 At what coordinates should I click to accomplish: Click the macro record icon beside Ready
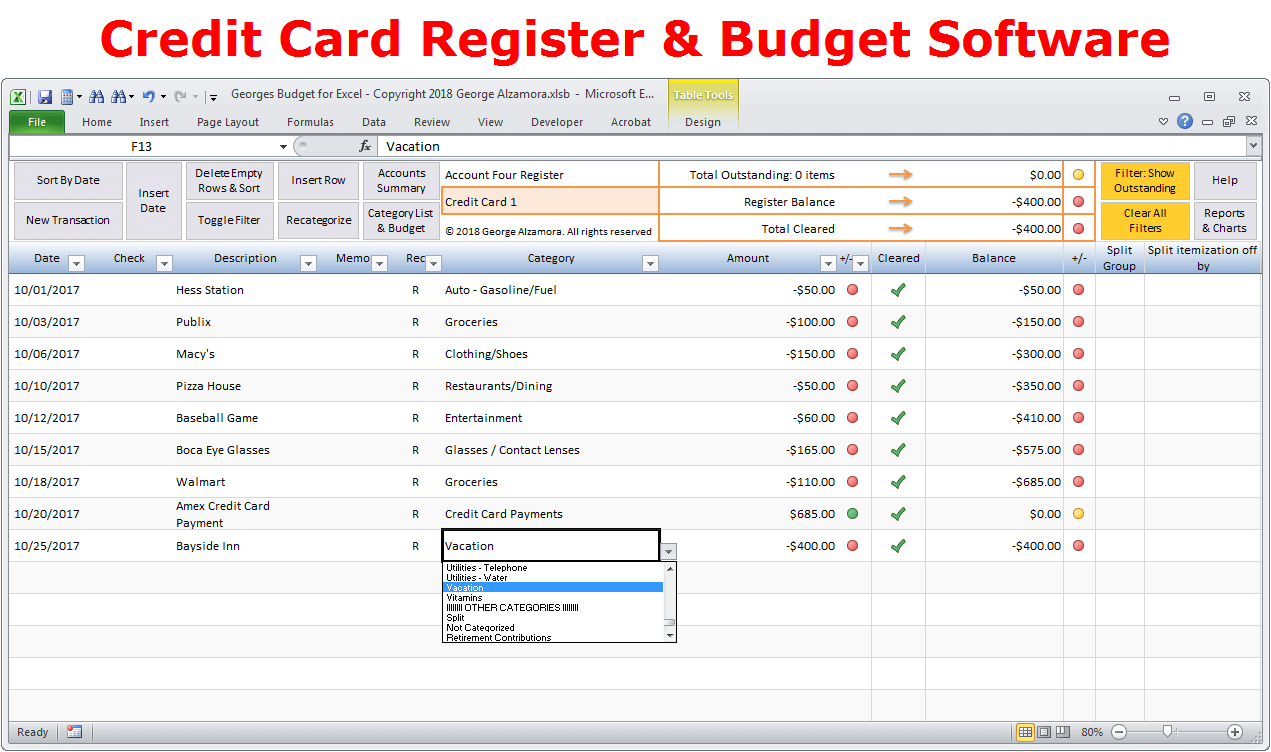[75, 732]
